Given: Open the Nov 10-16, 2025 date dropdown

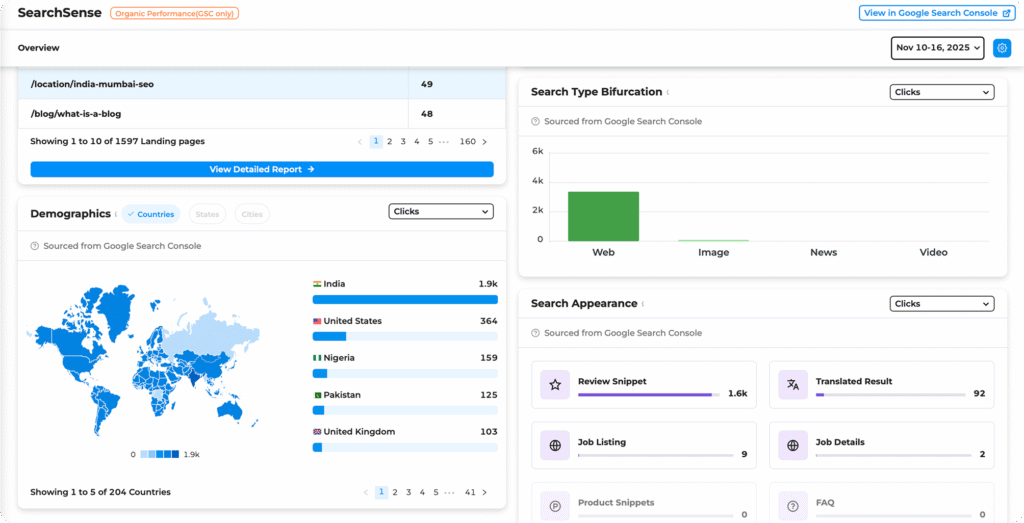Looking at the screenshot, I should coord(938,48).
